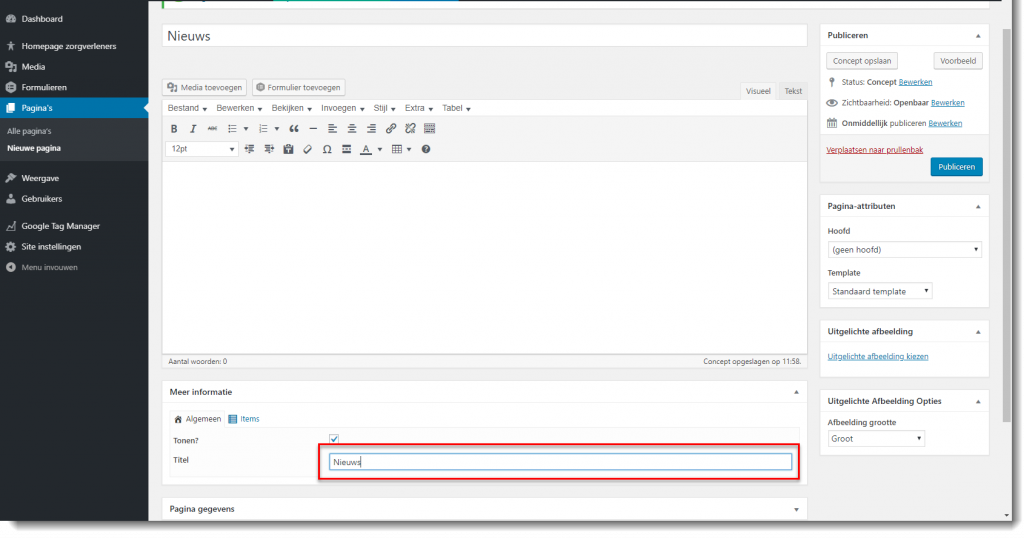Image resolution: width=1024 pixels, height=539 pixels.
Task: Open bulleted list style arrow
Action: point(246,129)
